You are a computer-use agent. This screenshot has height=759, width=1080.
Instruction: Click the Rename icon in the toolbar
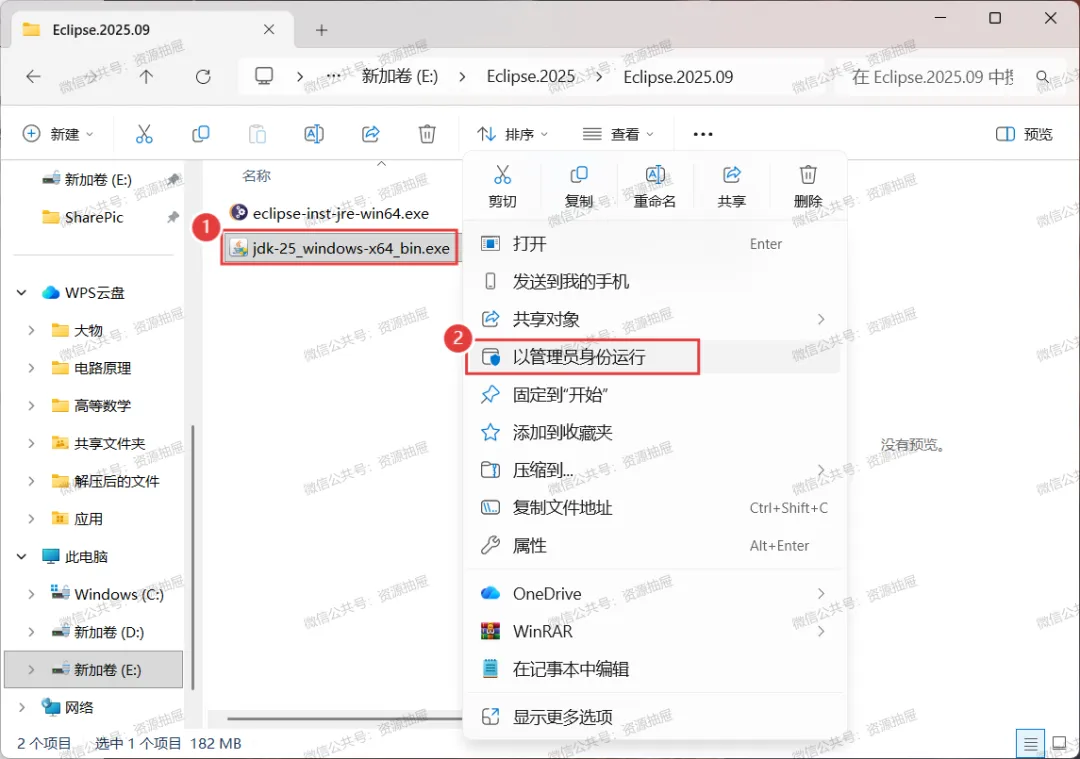pyautogui.click(x=314, y=134)
